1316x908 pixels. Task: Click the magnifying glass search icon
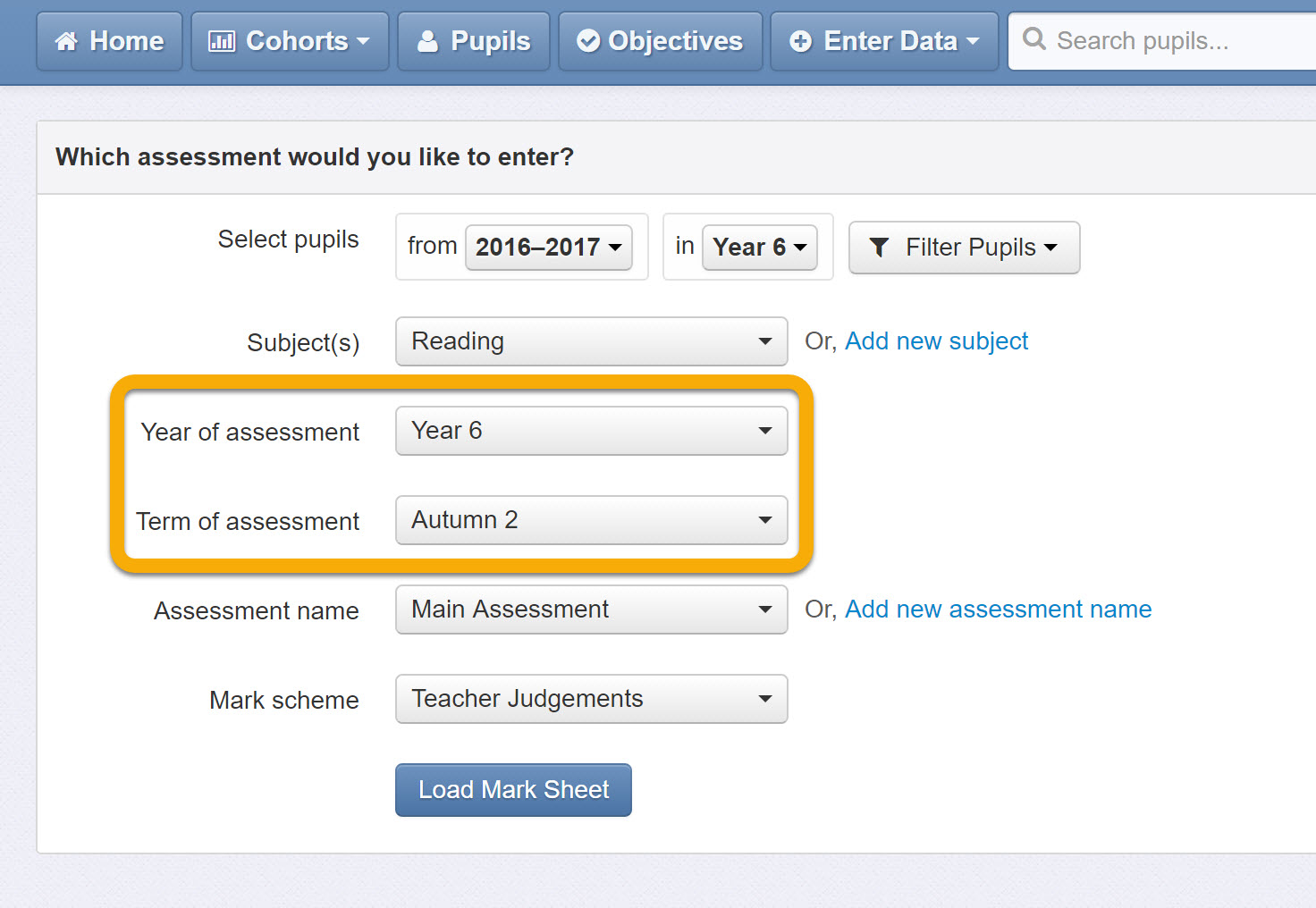point(1034,38)
